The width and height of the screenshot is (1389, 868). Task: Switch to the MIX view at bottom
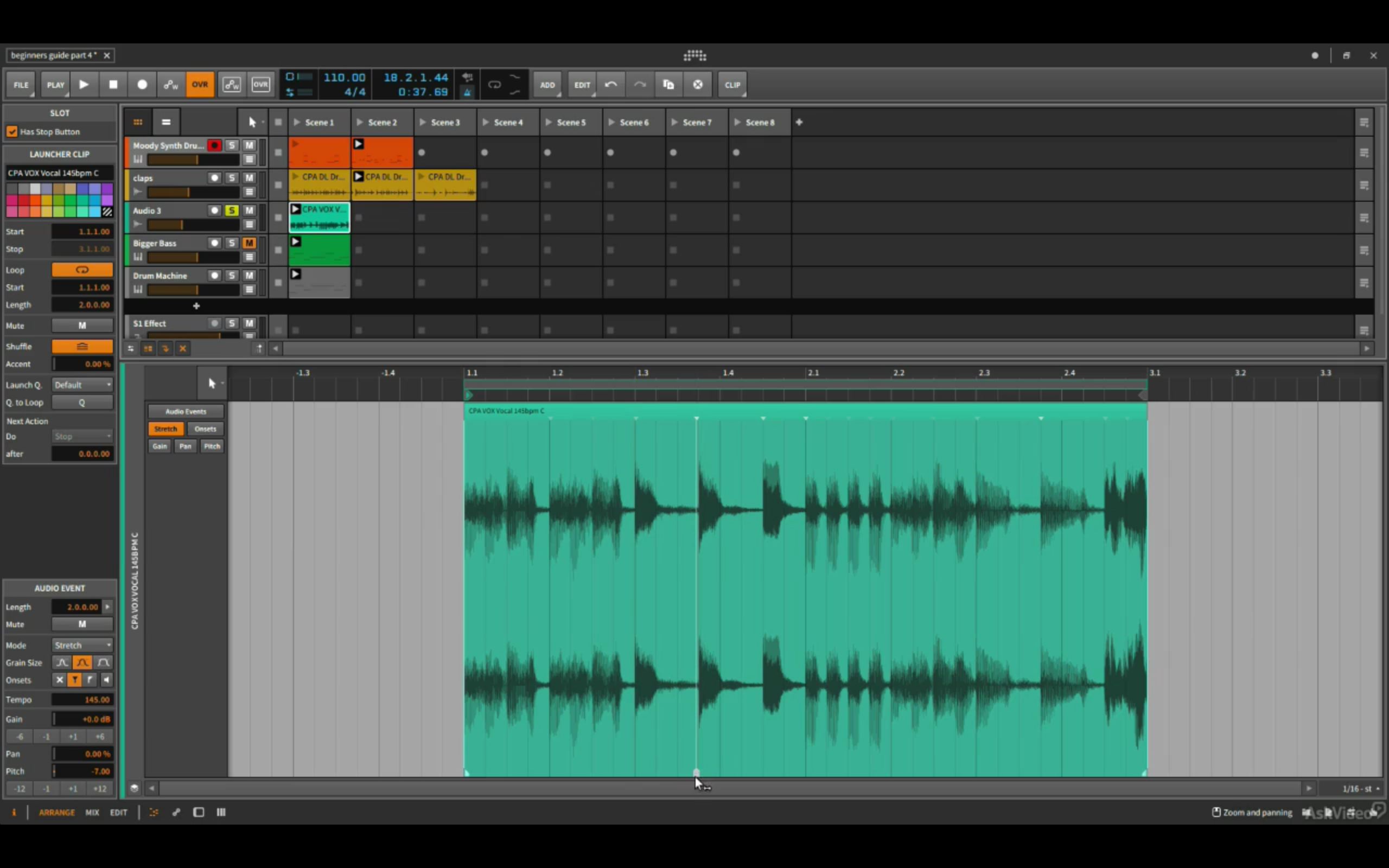(x=92, y=812)
